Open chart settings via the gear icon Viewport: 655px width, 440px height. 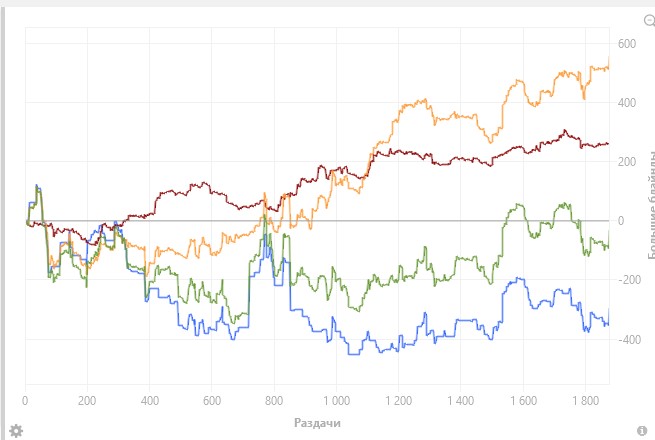pyautogui.click(x=16, y=431)
